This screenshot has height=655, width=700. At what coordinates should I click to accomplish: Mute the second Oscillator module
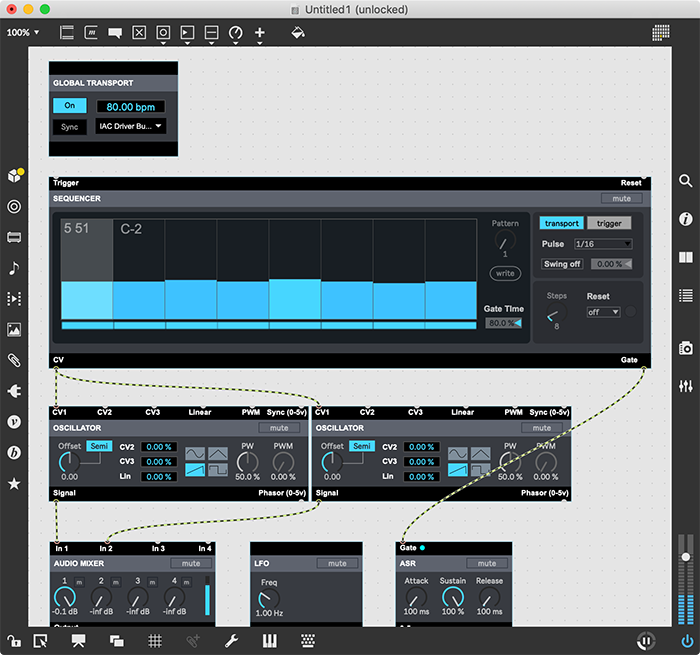[x=542, y=428]
